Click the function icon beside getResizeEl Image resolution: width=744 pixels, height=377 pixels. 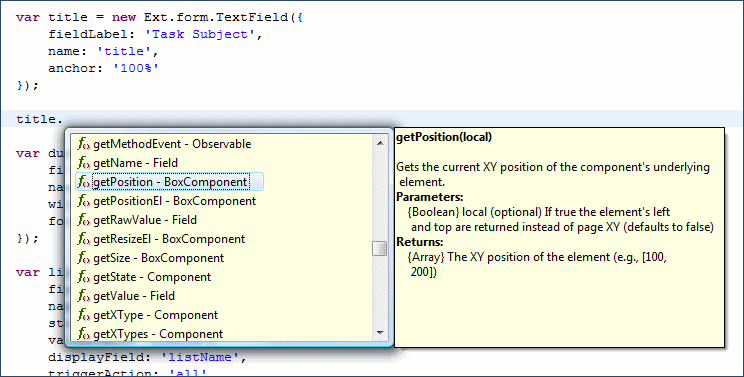coord(84,239)
